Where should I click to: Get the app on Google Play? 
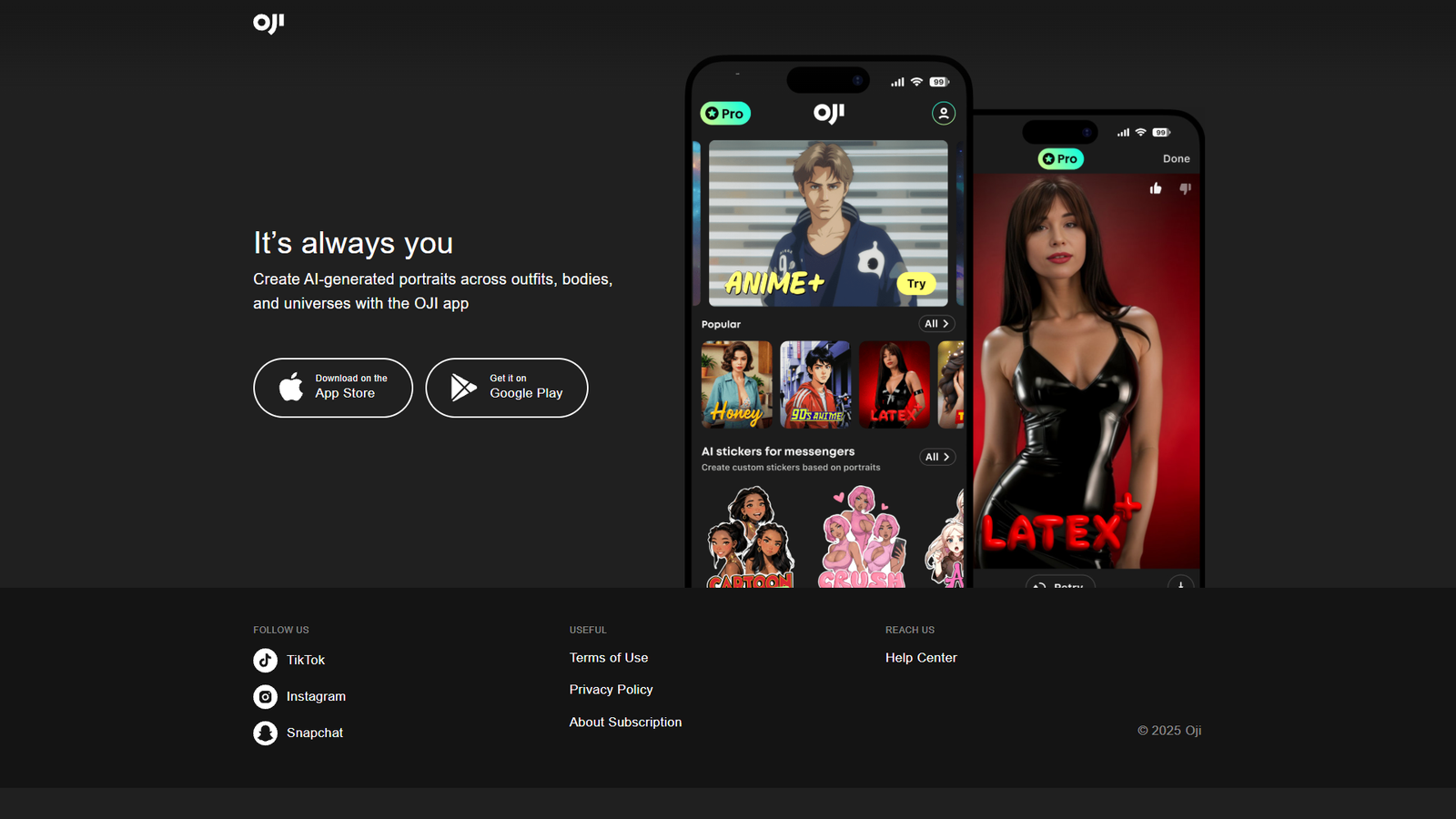pyautogui.click(x=507, y=388)
